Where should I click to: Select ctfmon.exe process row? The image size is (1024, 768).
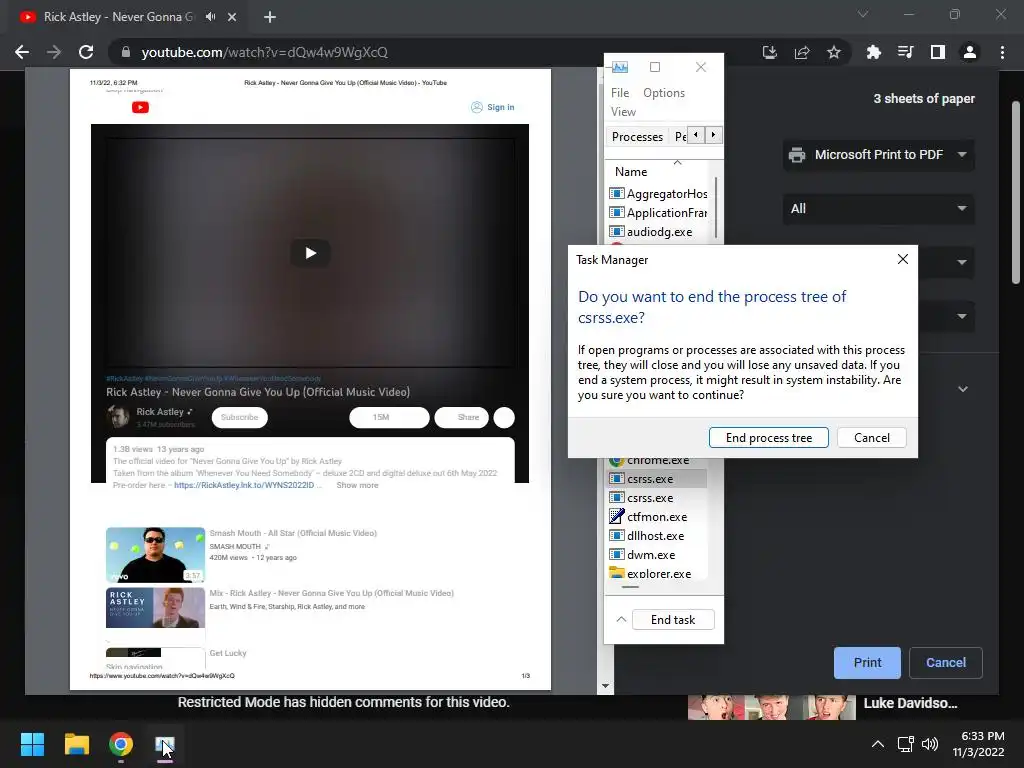point(657,517)
